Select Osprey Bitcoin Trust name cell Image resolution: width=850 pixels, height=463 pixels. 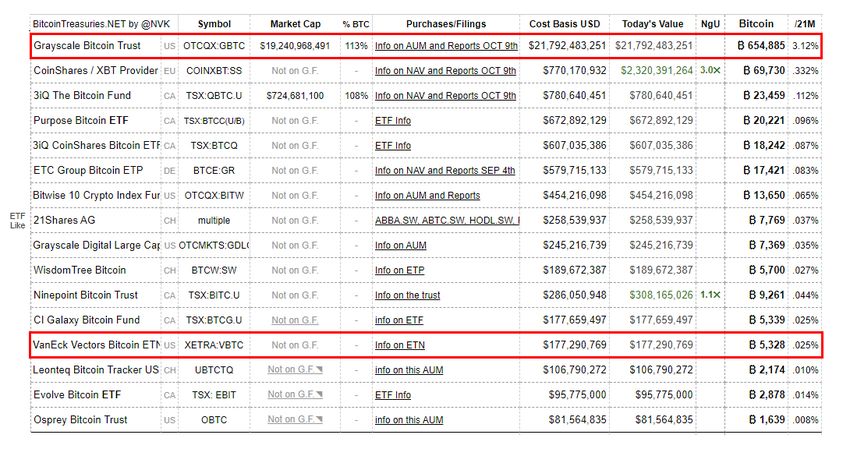click(x=80, y=420)
